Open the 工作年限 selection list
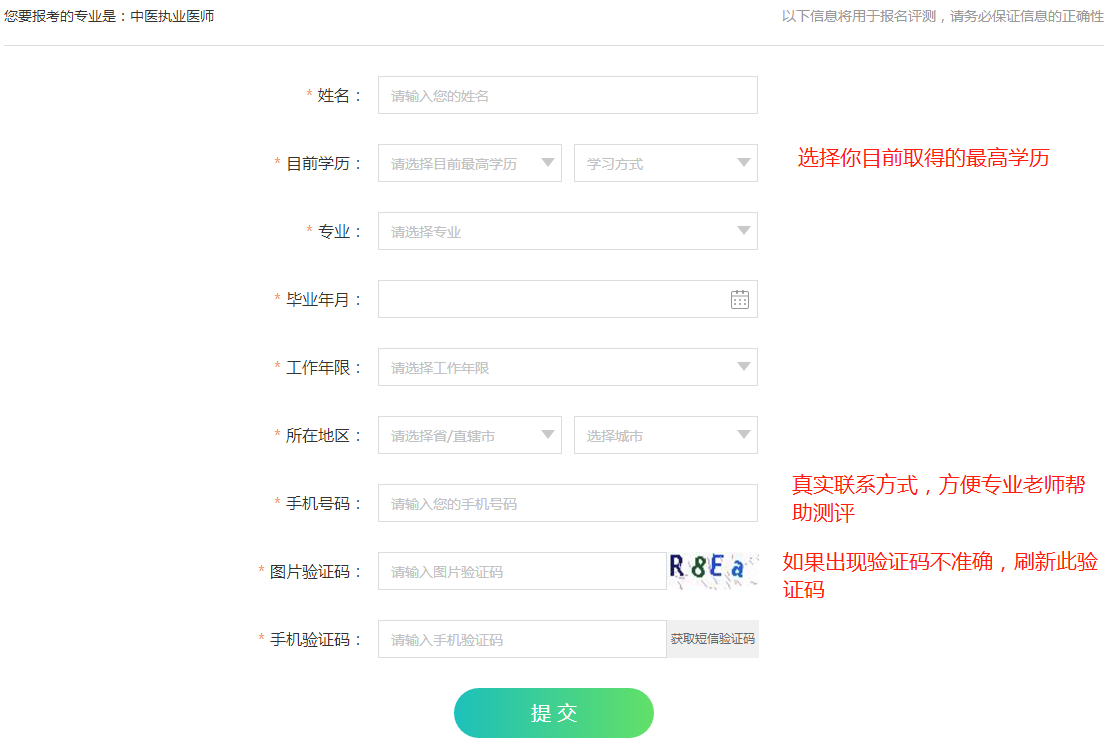The height and width of the screenshot is (744, 1111). pyautogui.click(x=567, y=367)
